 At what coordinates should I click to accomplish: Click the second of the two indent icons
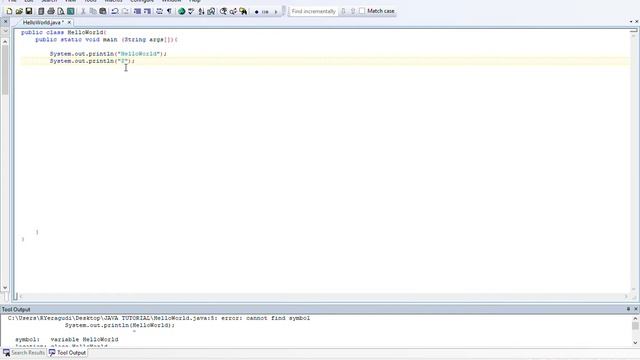147,11
